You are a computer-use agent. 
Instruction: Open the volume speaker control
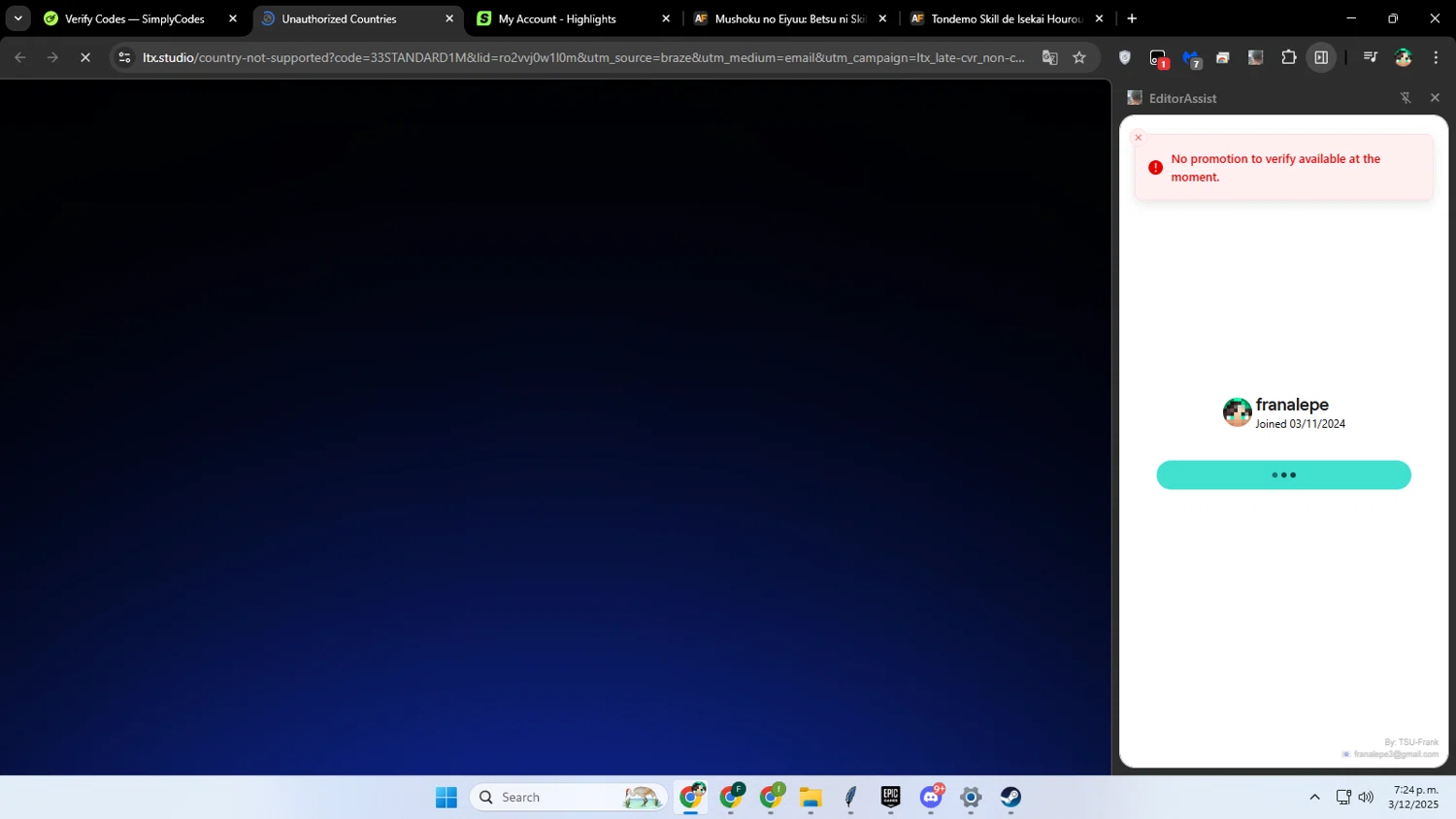[x=1366, y=797]
